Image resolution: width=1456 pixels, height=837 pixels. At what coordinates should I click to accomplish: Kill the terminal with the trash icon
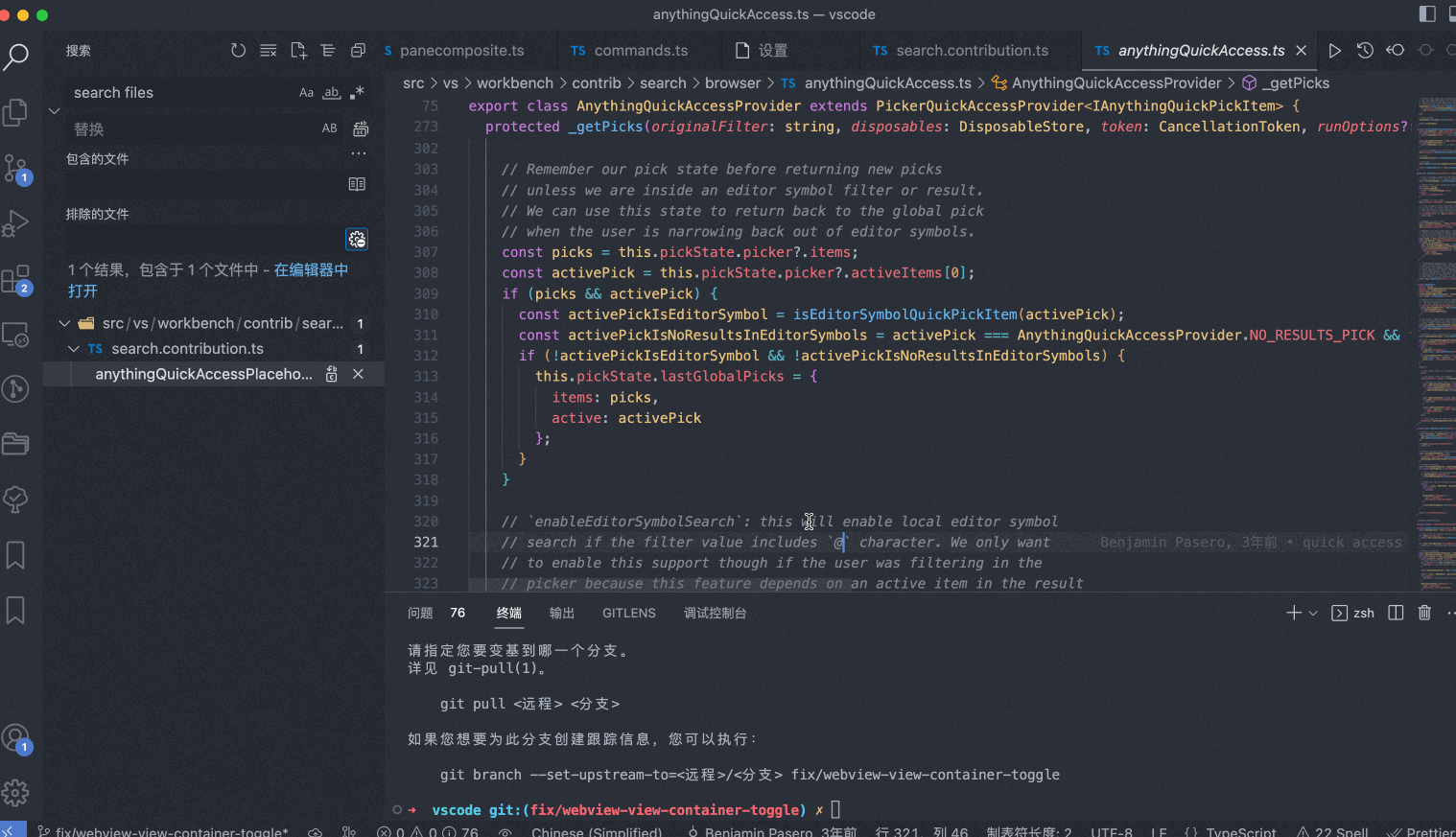[x=1424, y=612]
